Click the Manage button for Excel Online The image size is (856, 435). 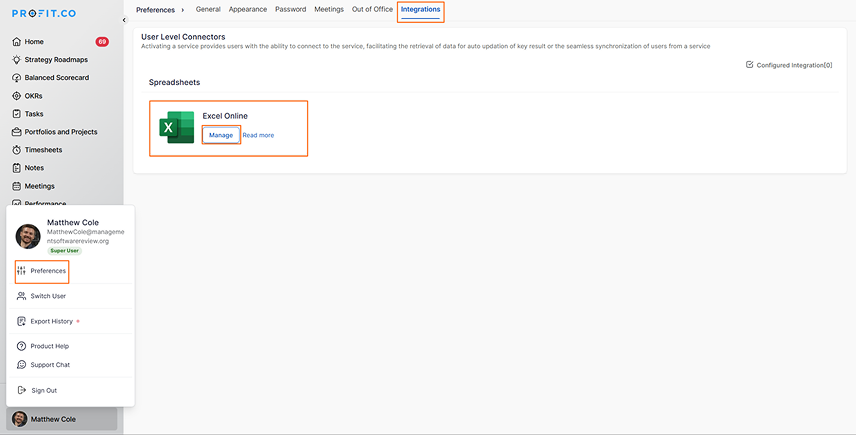tap(221, 135)
